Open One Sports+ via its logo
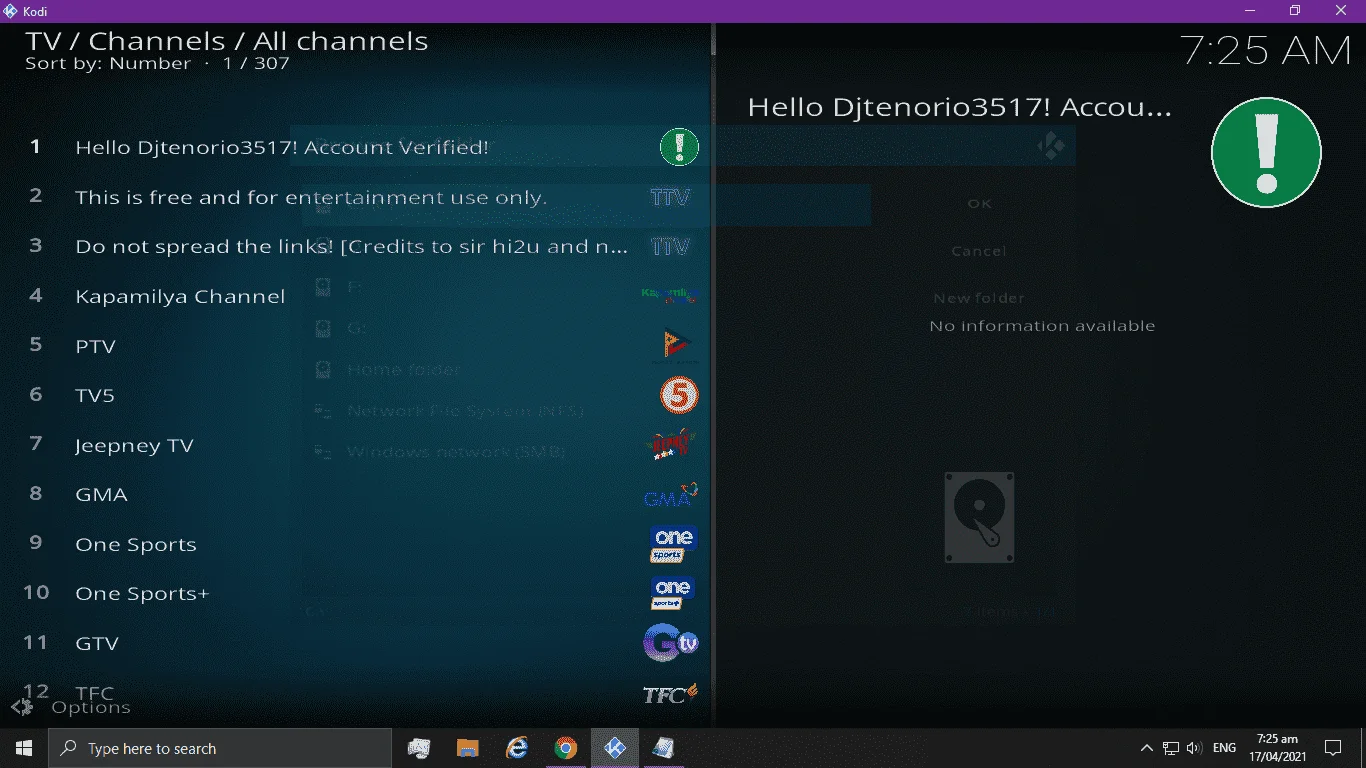Screen dimensions: 1366x768 click(673, 594)
